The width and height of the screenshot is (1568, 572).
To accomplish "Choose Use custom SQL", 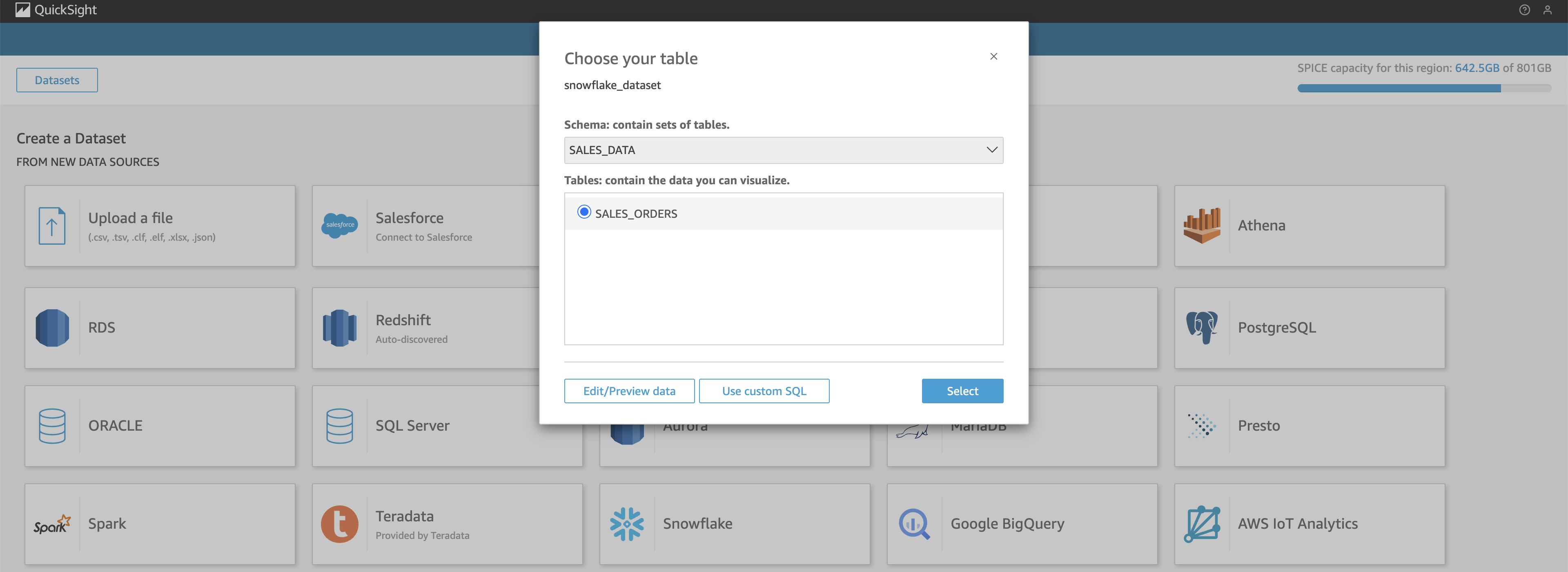I will point(764,391).
